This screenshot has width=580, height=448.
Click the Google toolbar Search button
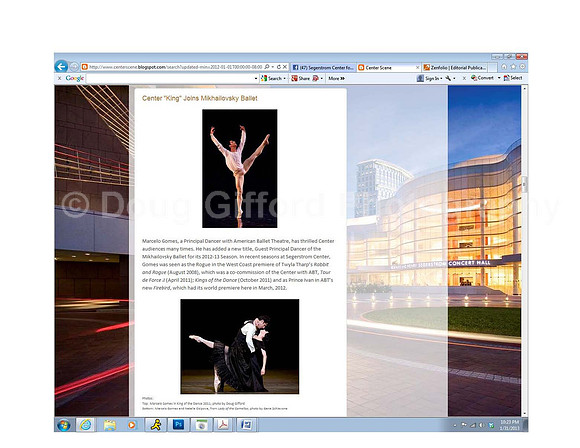[272, 78]
